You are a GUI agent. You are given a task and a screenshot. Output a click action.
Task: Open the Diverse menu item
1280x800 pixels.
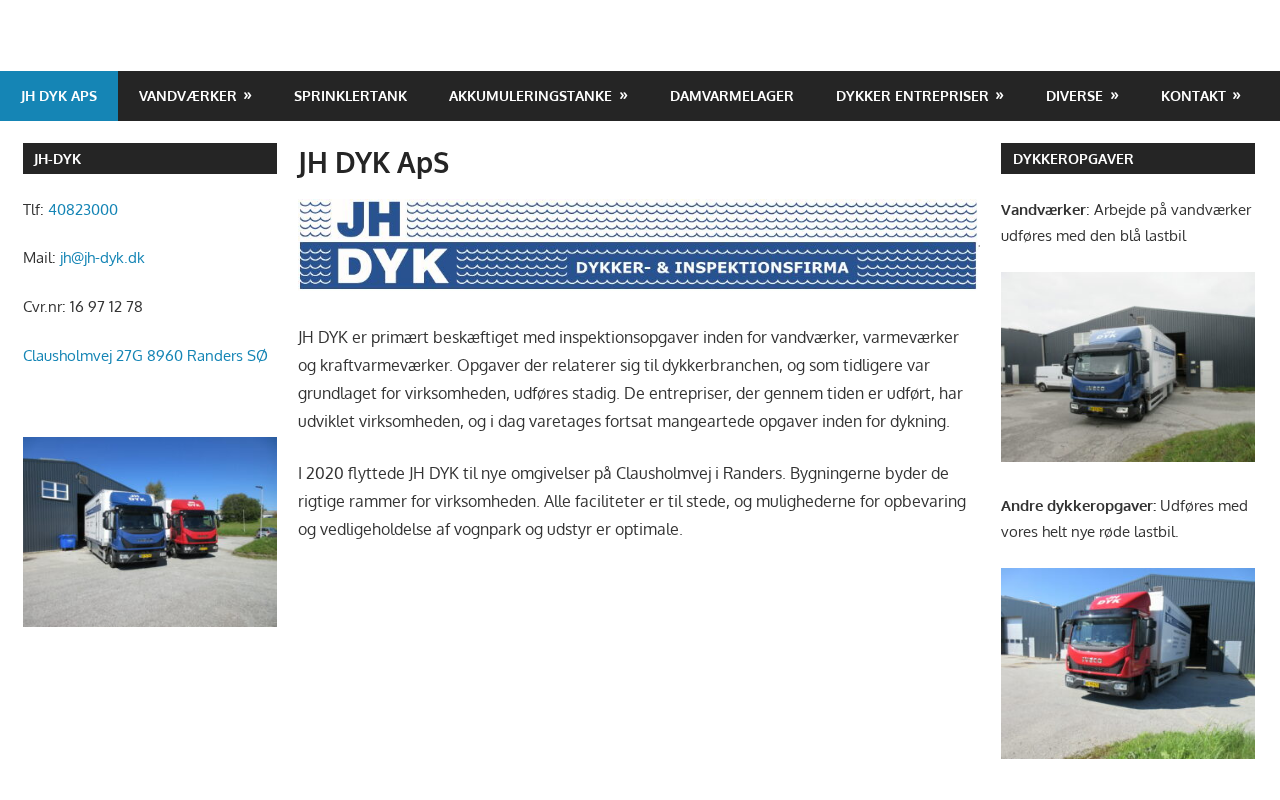point(1074,96)
